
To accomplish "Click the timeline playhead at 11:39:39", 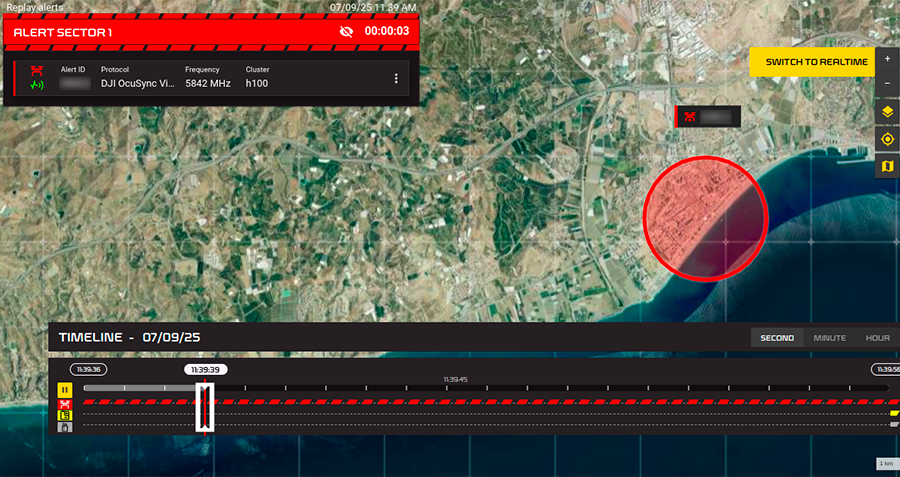I will [204, 408].
